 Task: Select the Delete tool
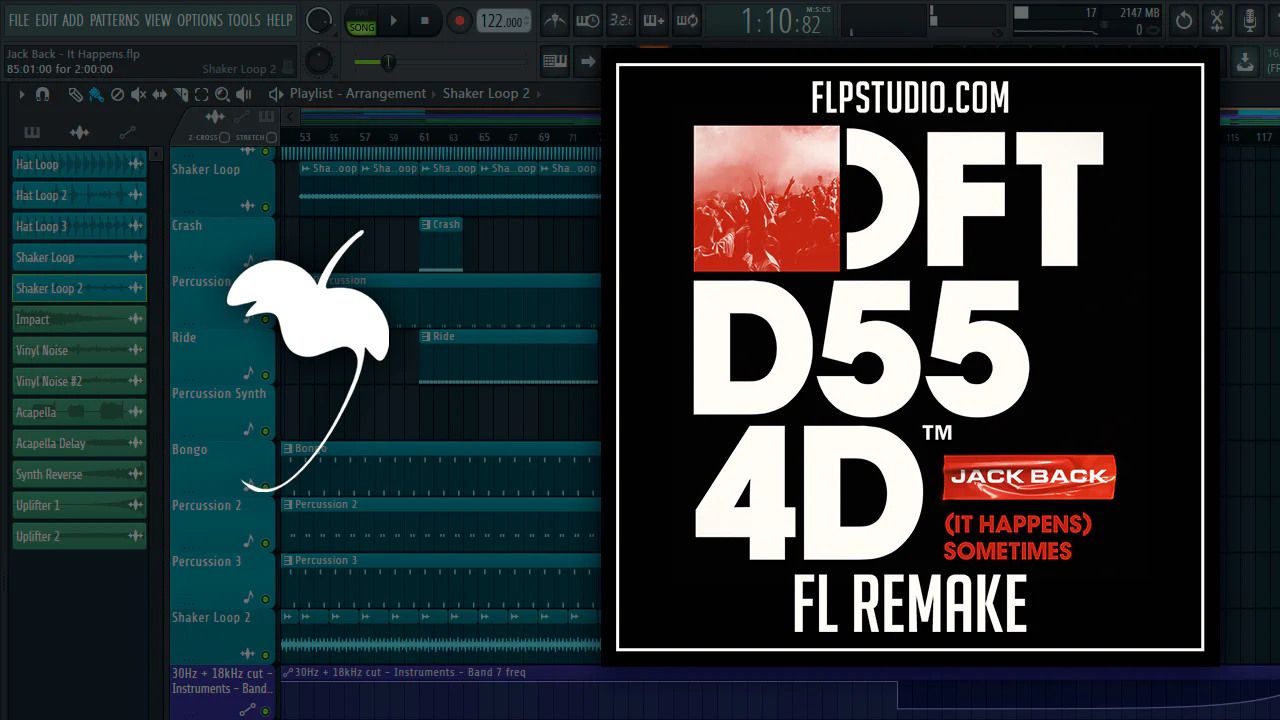(117, 94)
